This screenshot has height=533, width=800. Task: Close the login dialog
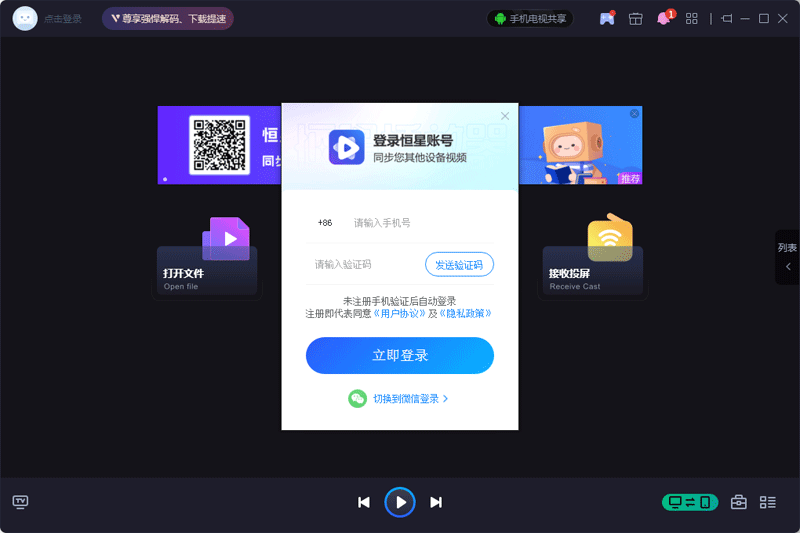pos(505,116)
